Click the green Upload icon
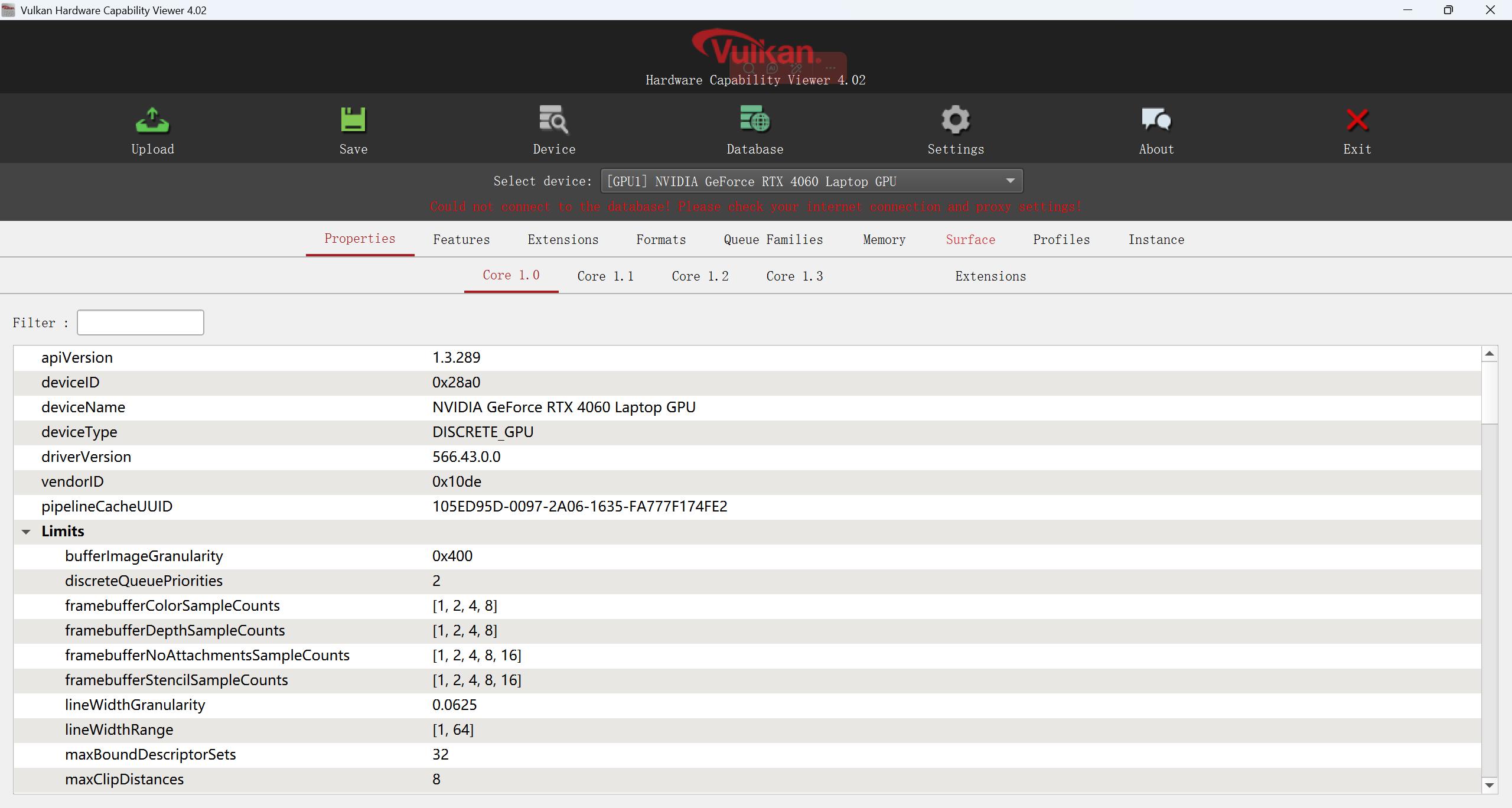Viewport: 1512px width, 808px height. (152, 120)
